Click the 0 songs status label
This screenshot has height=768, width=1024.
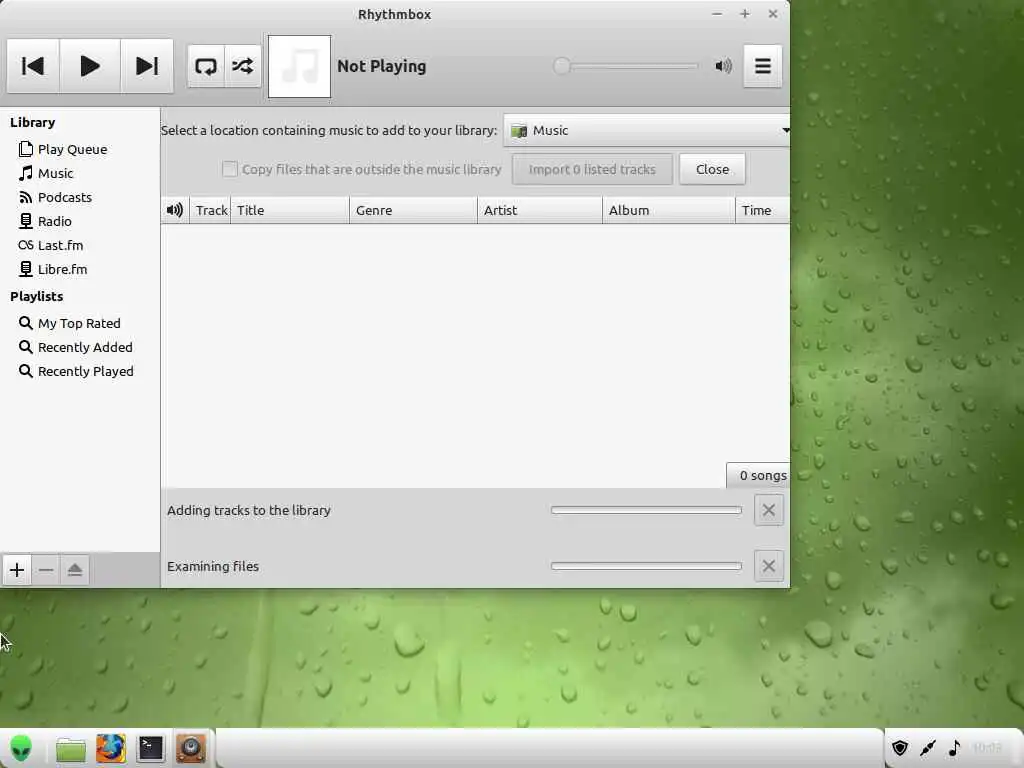[763, 475]
